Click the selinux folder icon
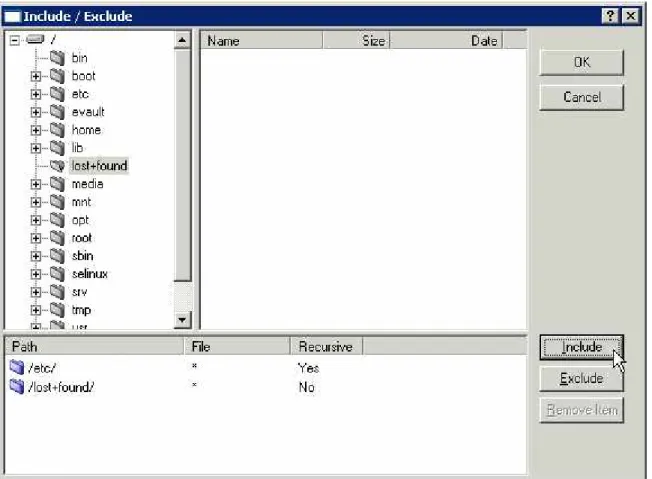 pos(57,274)
